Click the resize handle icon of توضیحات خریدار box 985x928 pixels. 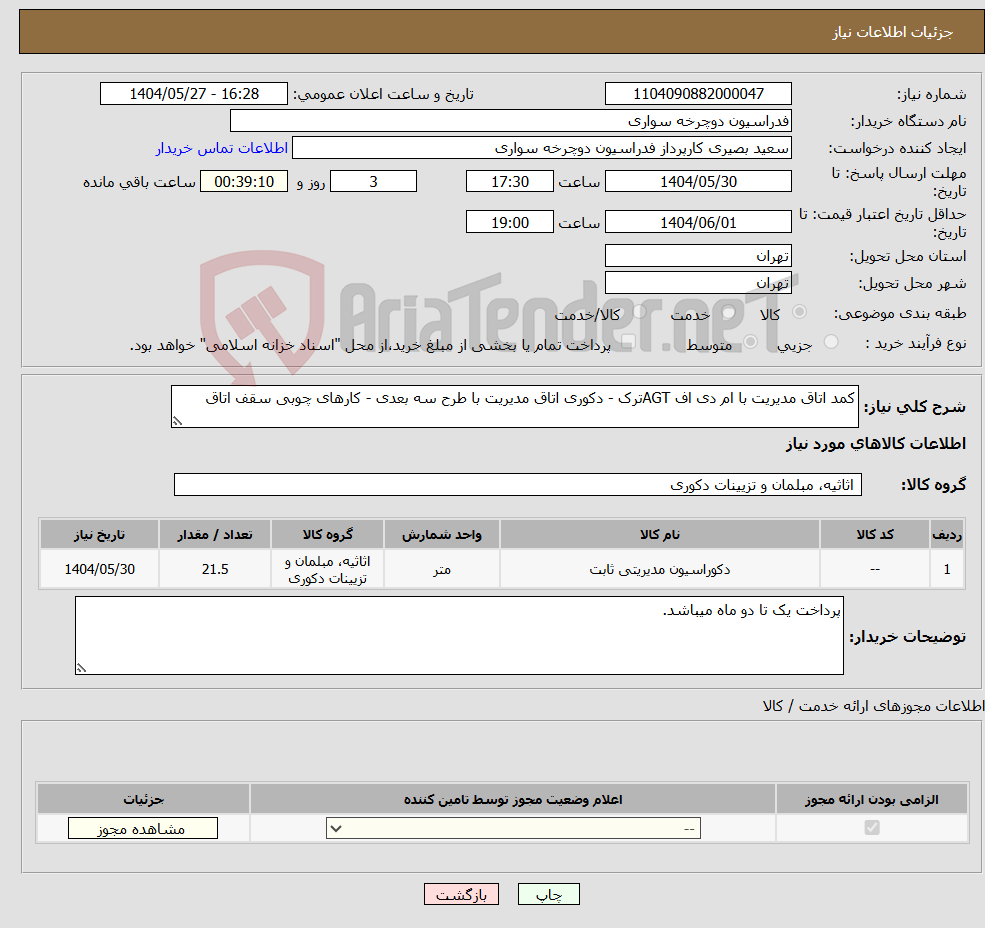82,665
